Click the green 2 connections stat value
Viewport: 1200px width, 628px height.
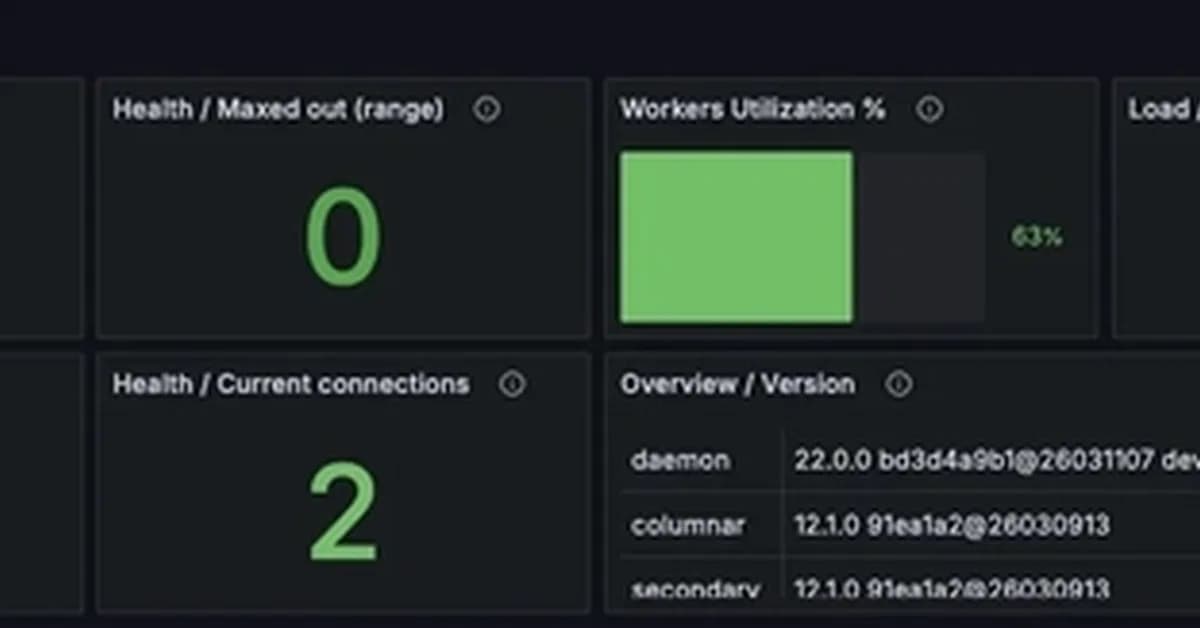click(343, 510)
